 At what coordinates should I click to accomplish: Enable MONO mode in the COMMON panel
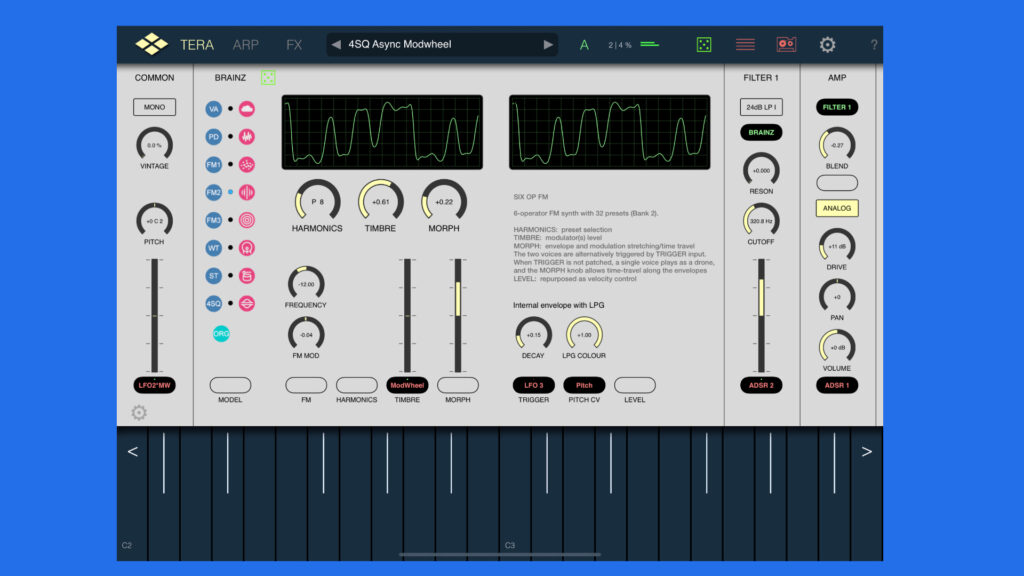coord(154,107)
